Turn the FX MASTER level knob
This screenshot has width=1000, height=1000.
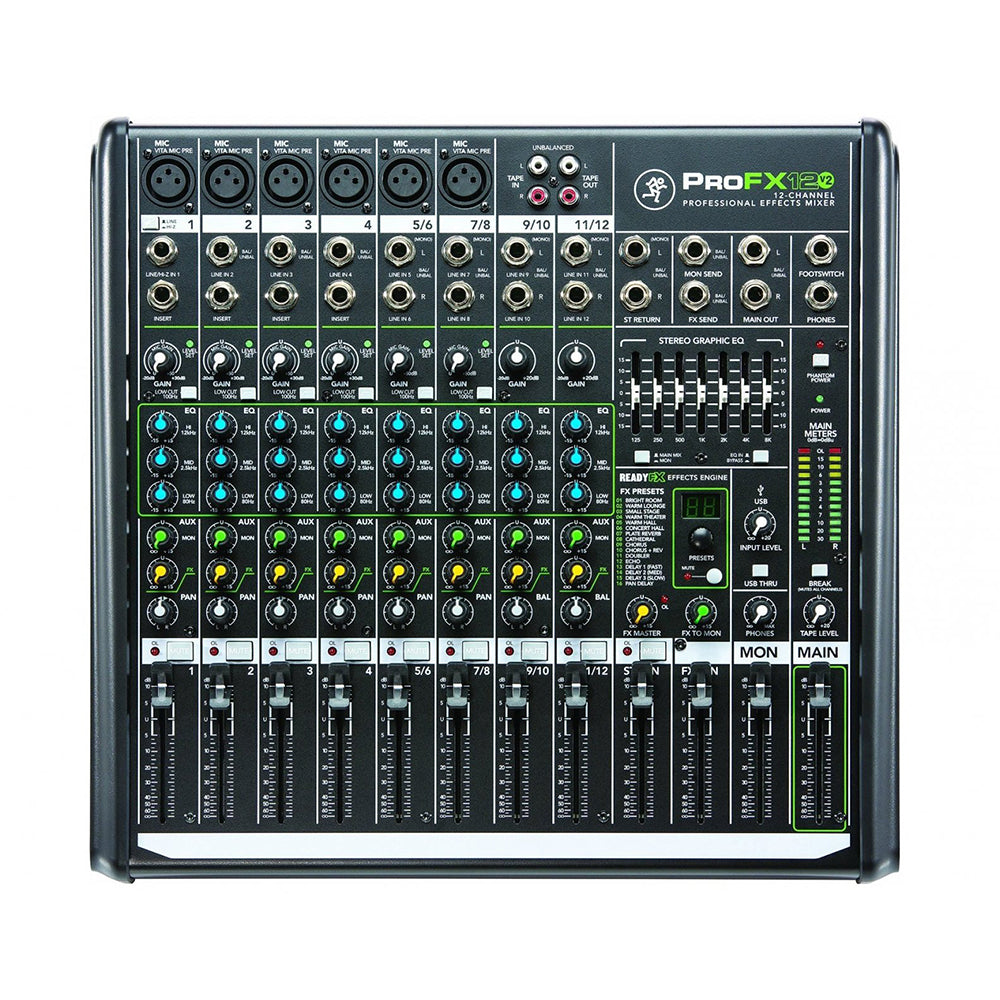pos(640,611)
